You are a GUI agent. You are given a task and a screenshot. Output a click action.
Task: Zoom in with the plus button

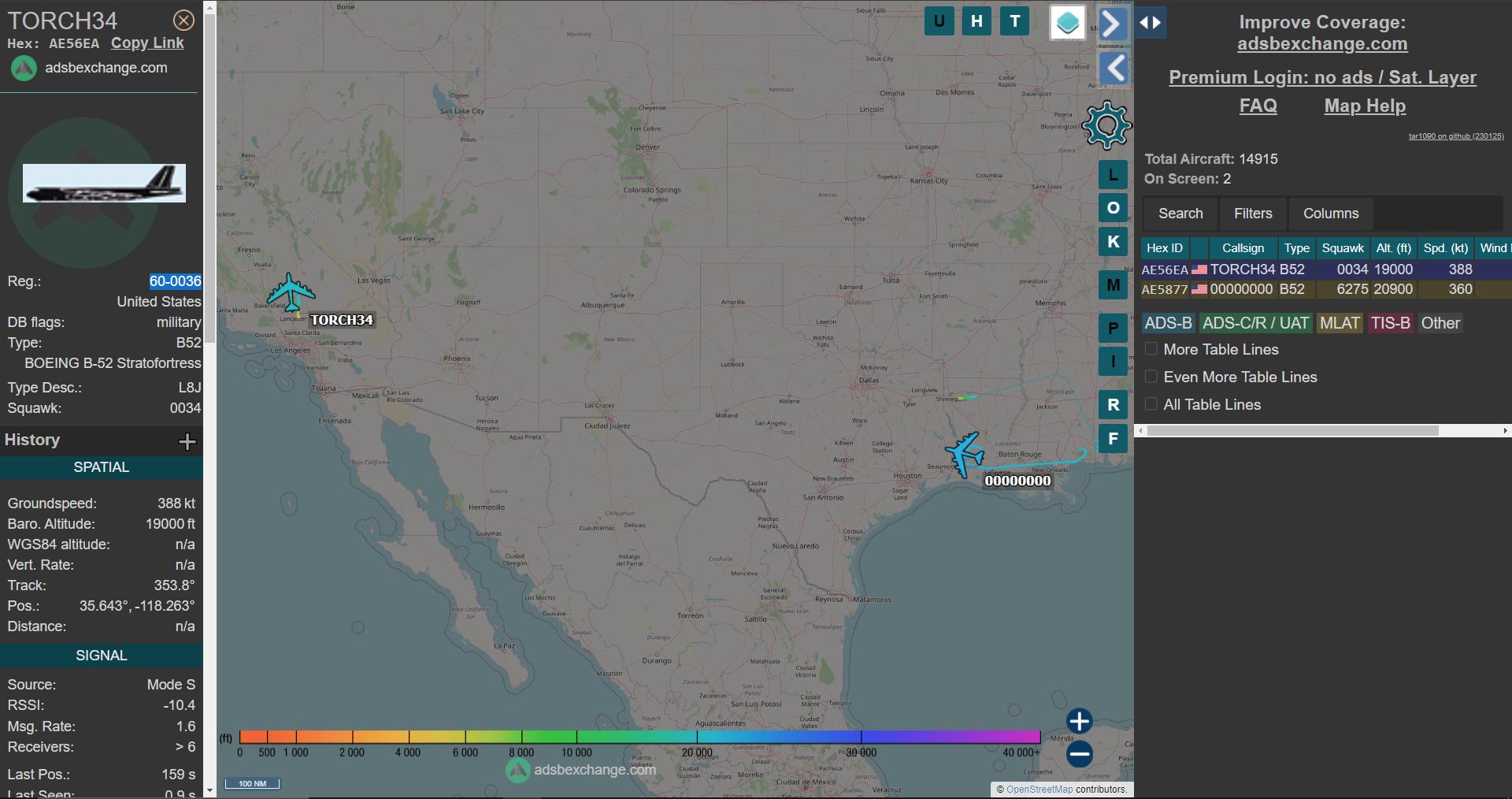pos(1079,721)
